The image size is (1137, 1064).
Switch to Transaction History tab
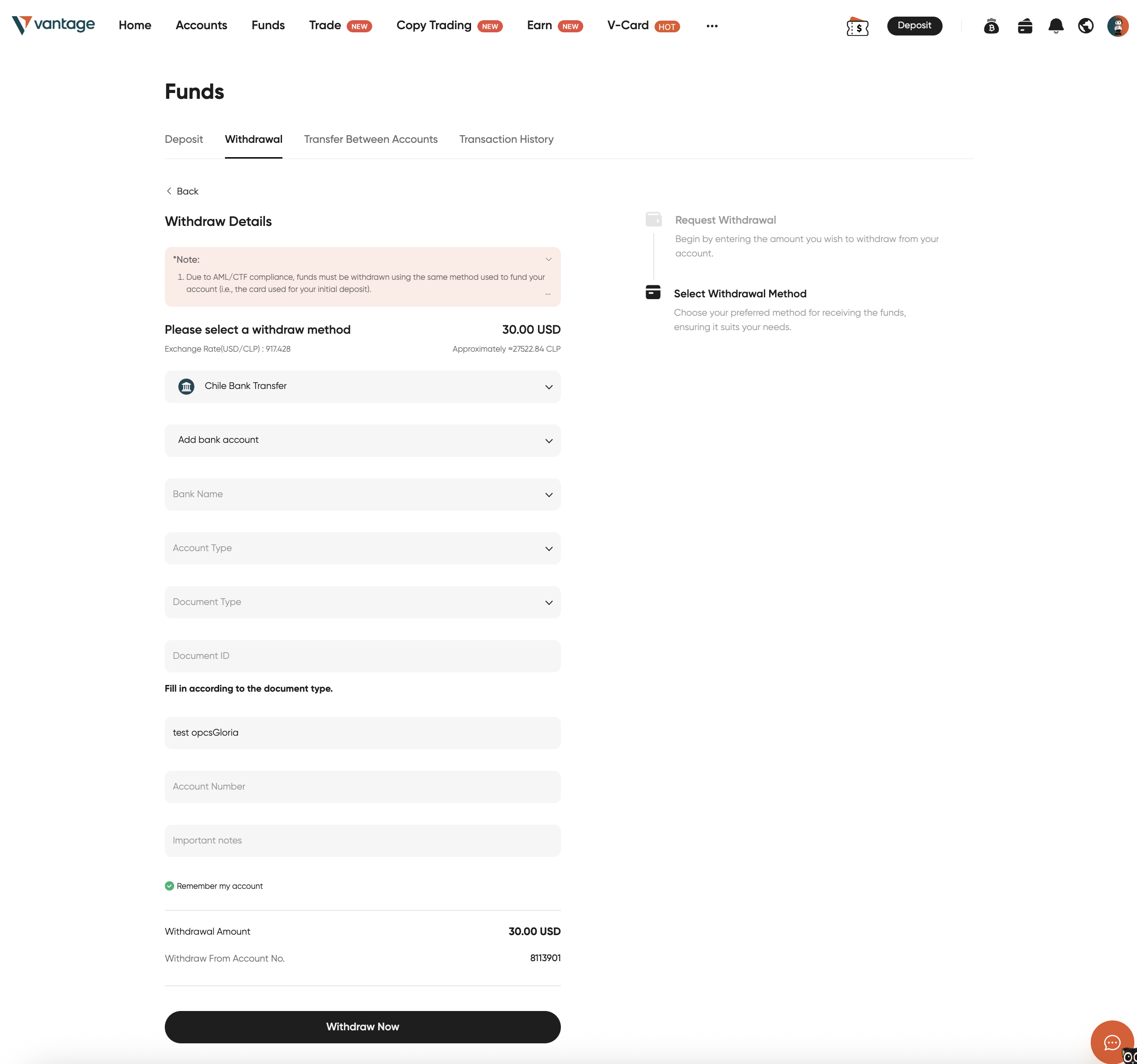pos(506,139)
